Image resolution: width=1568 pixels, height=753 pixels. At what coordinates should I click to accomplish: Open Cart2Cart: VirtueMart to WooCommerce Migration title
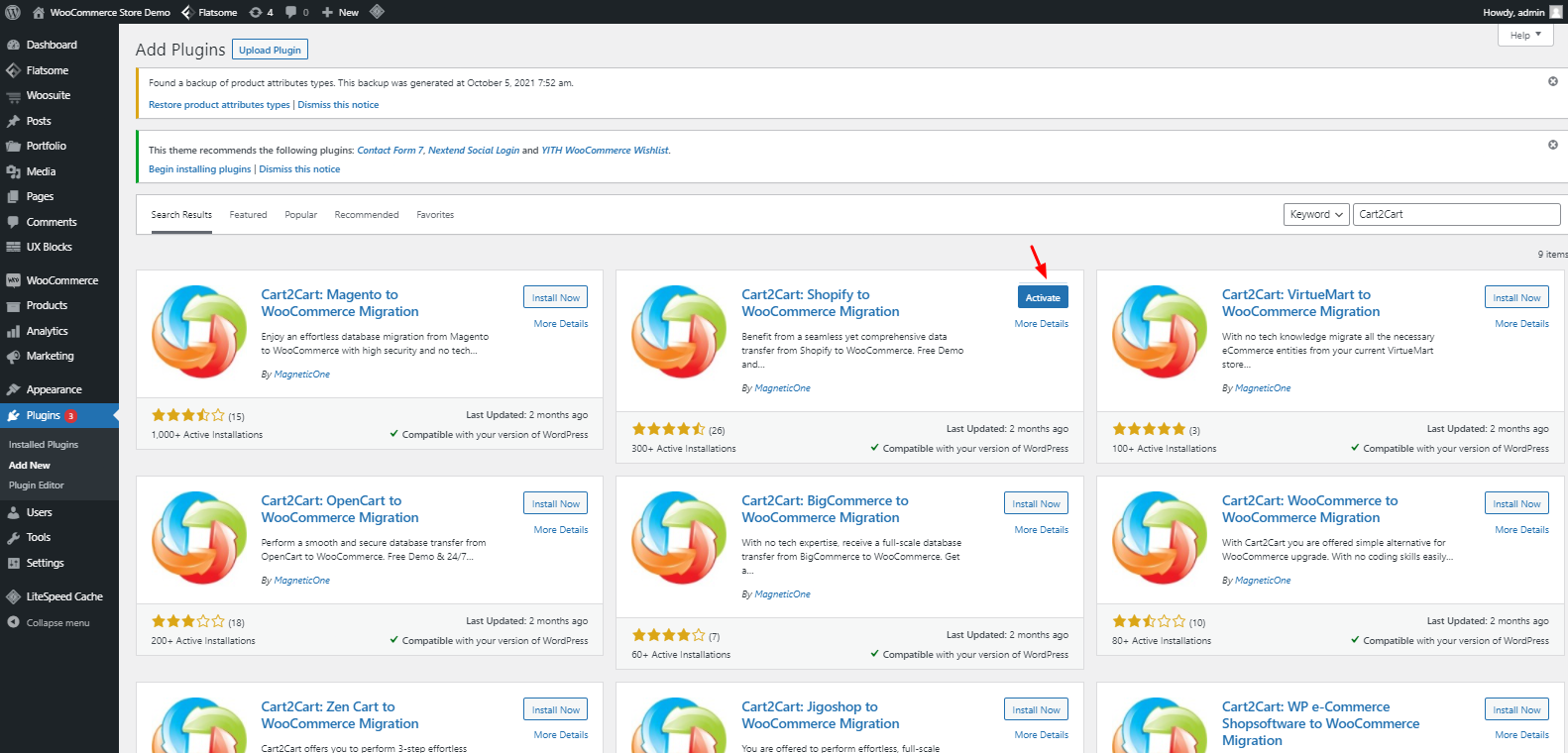(1300, 303)
